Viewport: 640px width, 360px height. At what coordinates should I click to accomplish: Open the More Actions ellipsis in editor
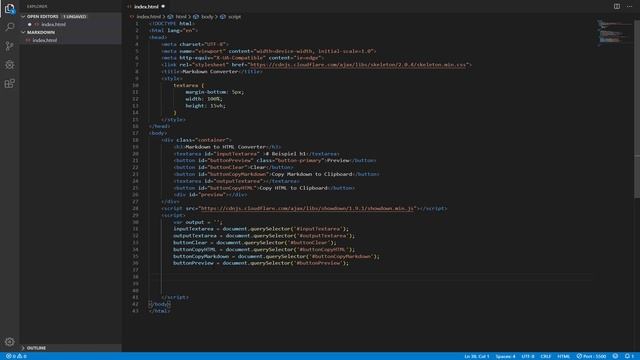pos(629,7)
